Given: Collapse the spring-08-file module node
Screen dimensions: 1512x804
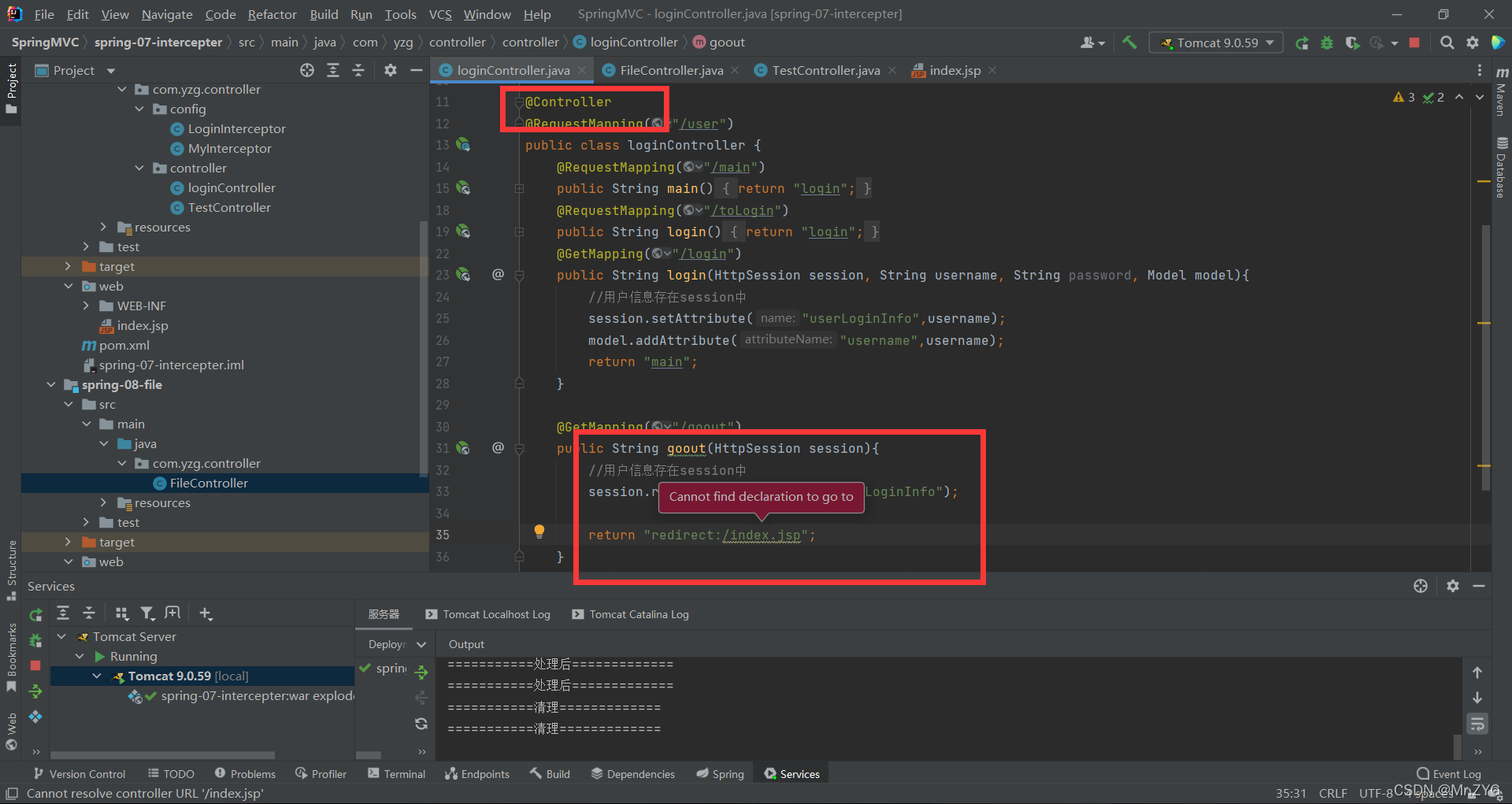Looking at the screenshot, I should click(x=51, y=384).
